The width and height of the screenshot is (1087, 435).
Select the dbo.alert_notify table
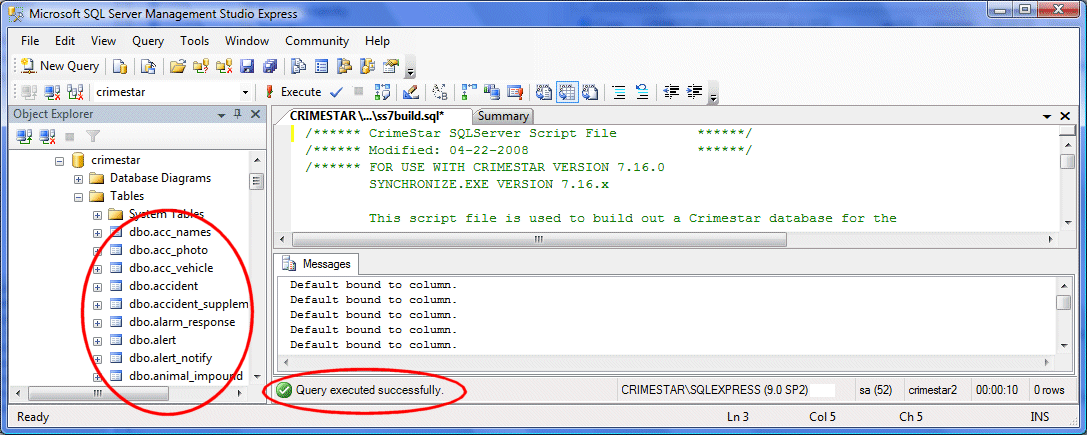[x=170, y=358]
